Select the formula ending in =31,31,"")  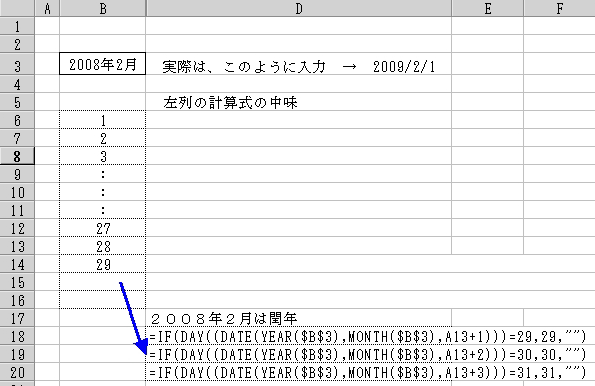pyautogui.click(x=368, y=372)
